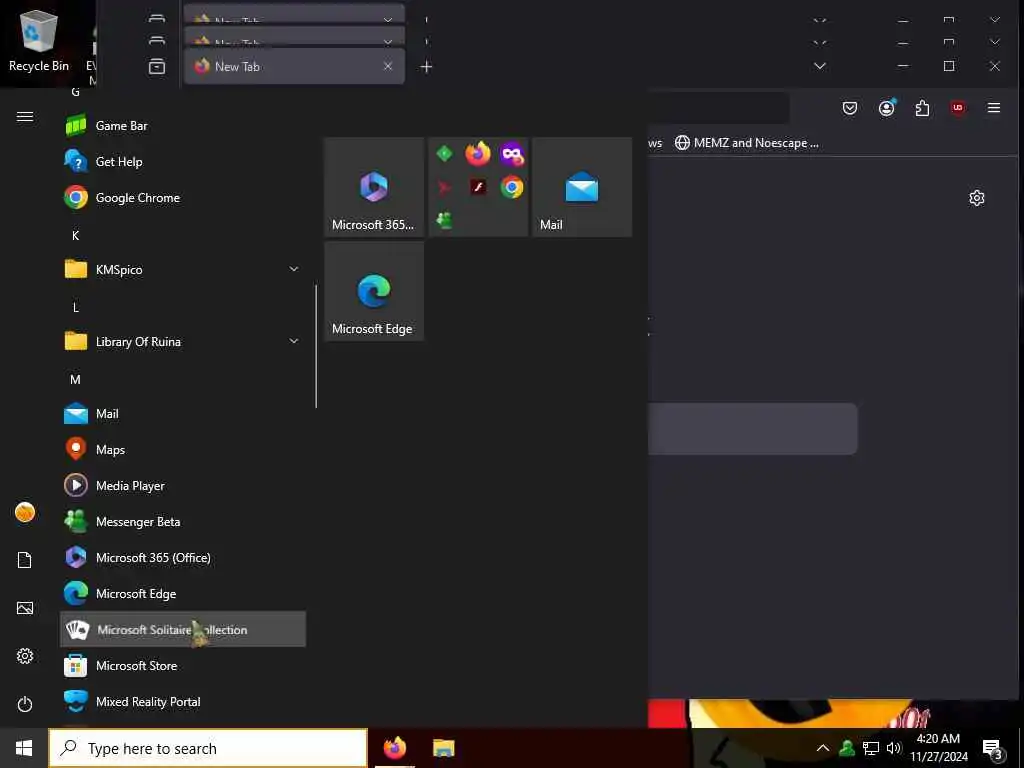Click the user account avatar in Start
The width and height of the screenshot is (1024, 768).
coord(25,512)
